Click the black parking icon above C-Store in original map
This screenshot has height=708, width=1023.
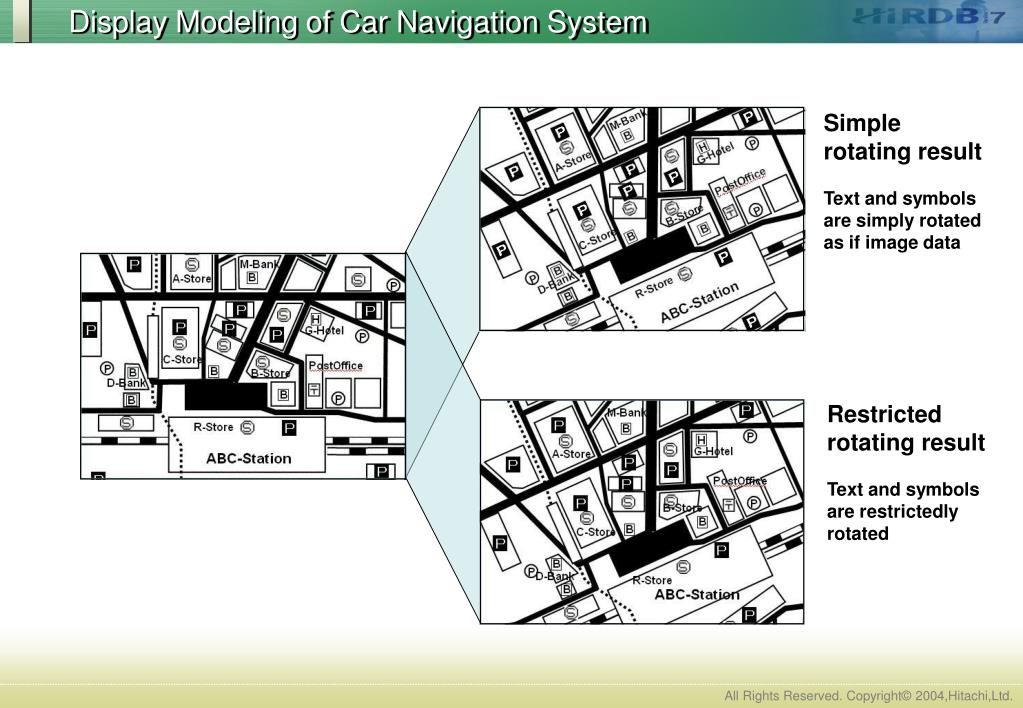click(x=179, y=327)
